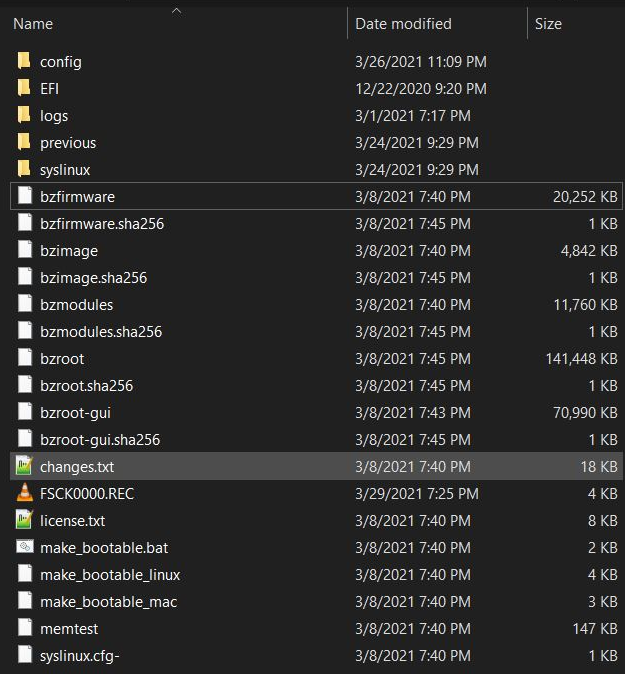The height and width of the screenshot is (674, 625).
Task: Sort by the Date modified column header
Action: 403,24
